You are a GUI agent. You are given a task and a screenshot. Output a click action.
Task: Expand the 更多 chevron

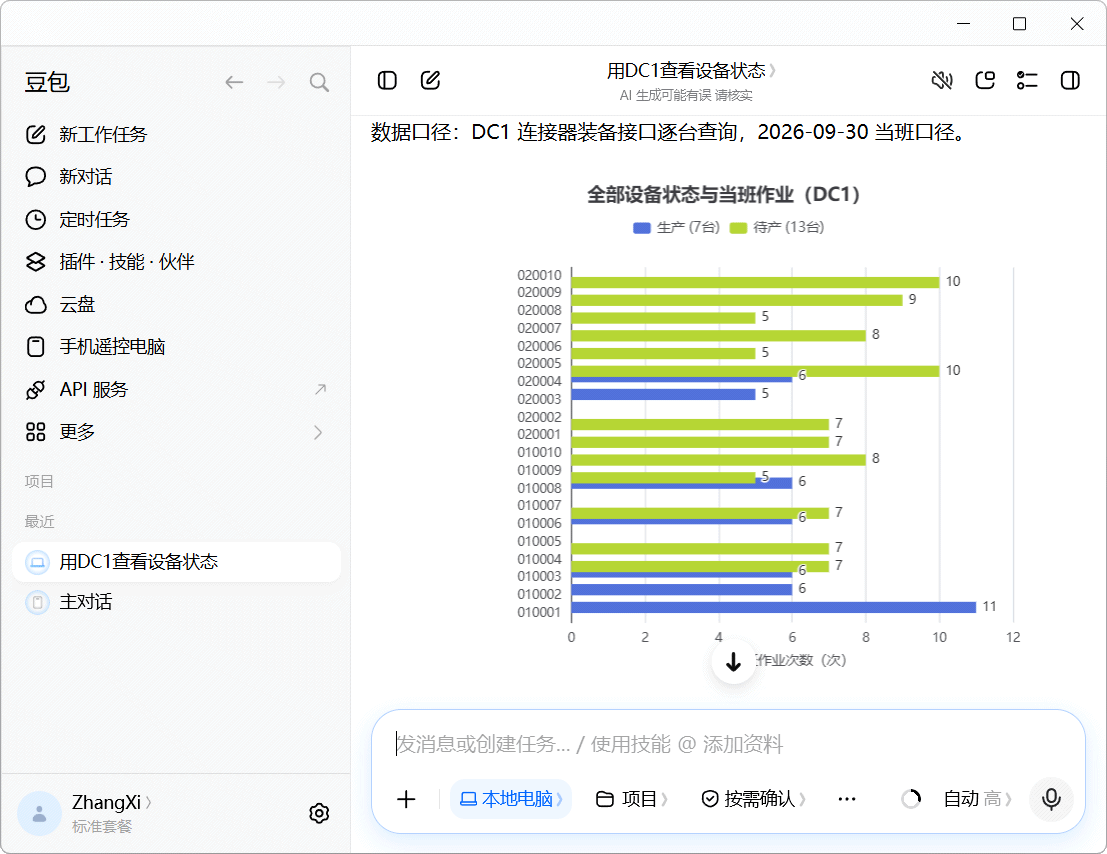click(x=318, y=432)
